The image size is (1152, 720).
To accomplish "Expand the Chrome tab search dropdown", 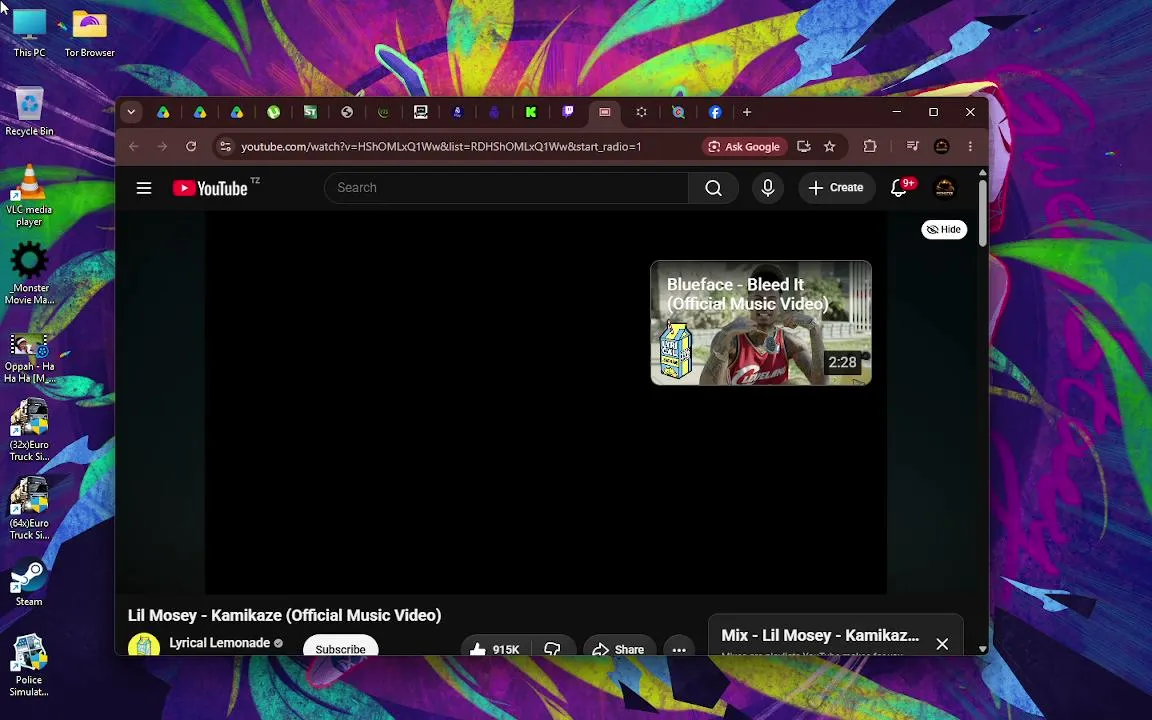I will [132, 112].
